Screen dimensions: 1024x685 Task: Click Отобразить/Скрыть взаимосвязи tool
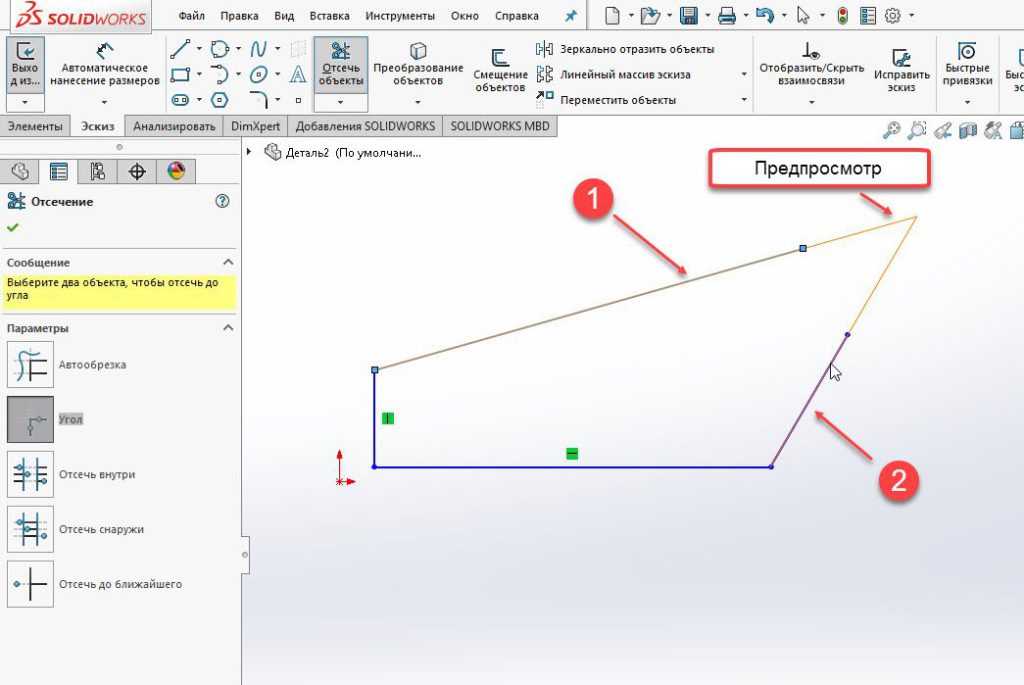click(x=811, y=65)
